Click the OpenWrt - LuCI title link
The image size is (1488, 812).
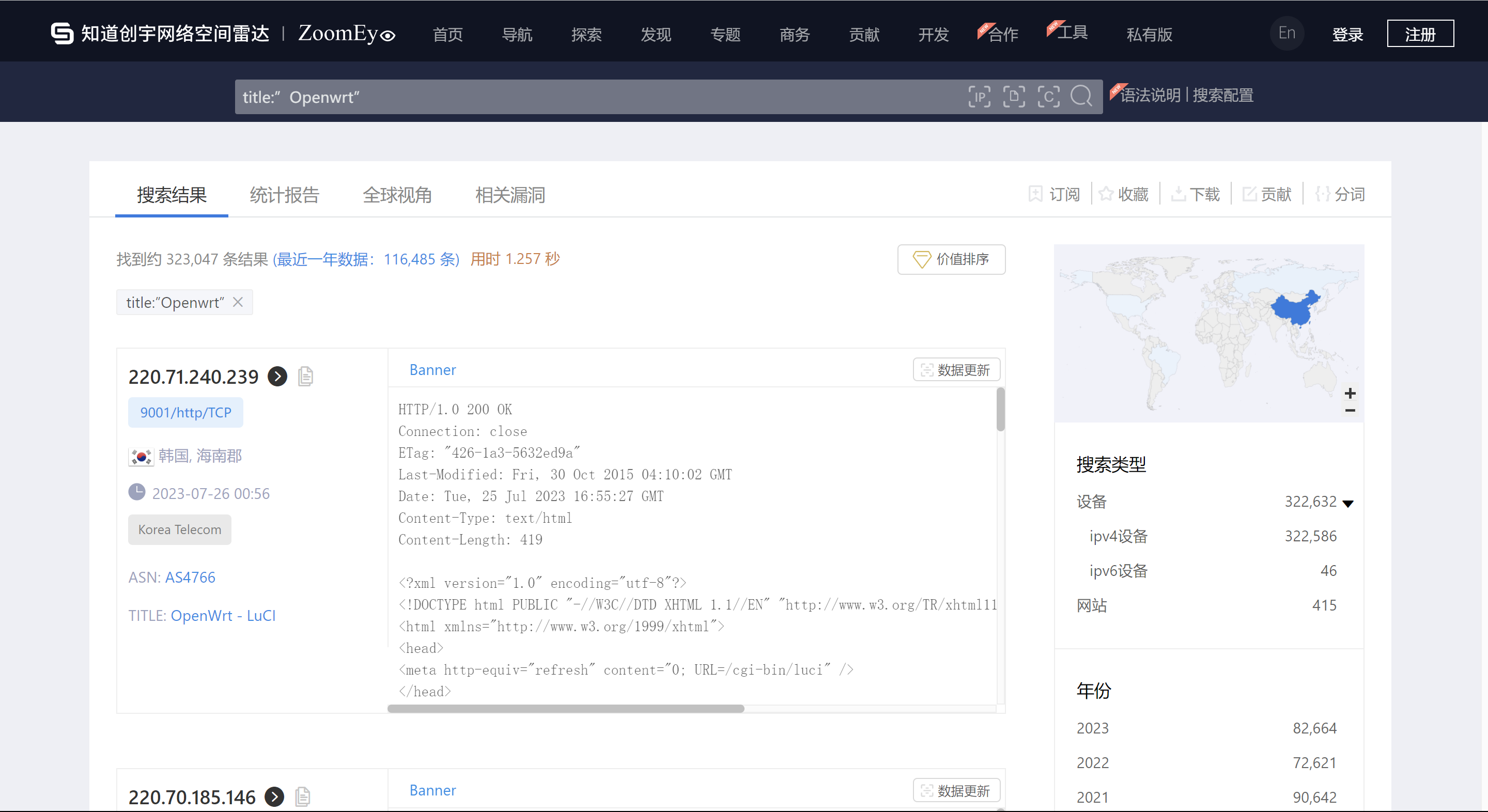223,615
